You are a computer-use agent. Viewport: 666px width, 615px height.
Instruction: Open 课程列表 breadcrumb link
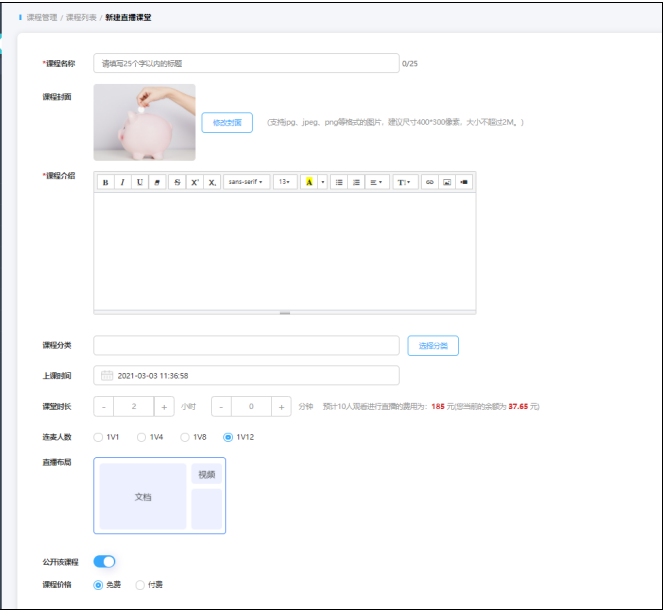(x=81, y=17)
